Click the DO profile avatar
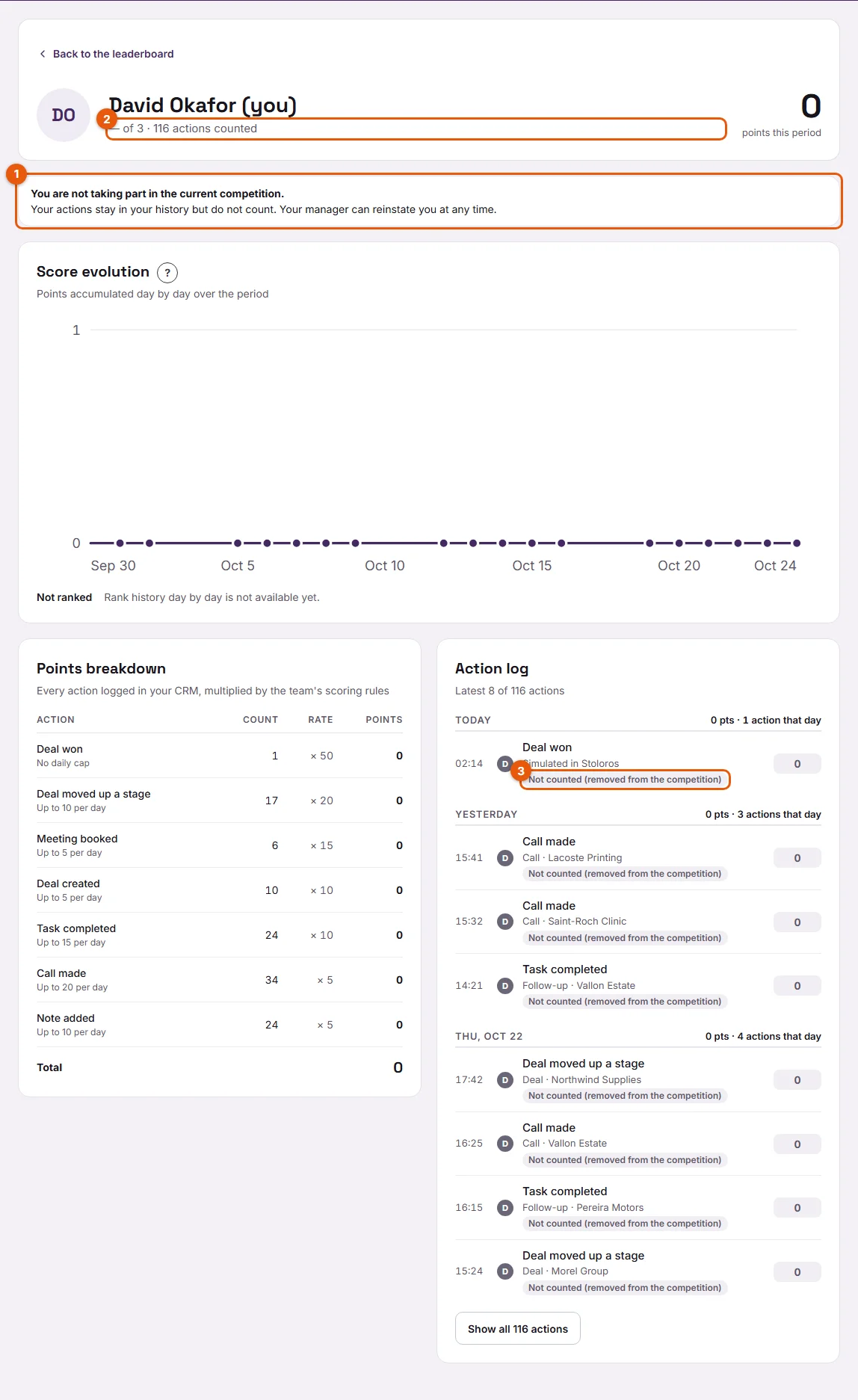Screen dimensions: 858x1400 pos(64,115)
